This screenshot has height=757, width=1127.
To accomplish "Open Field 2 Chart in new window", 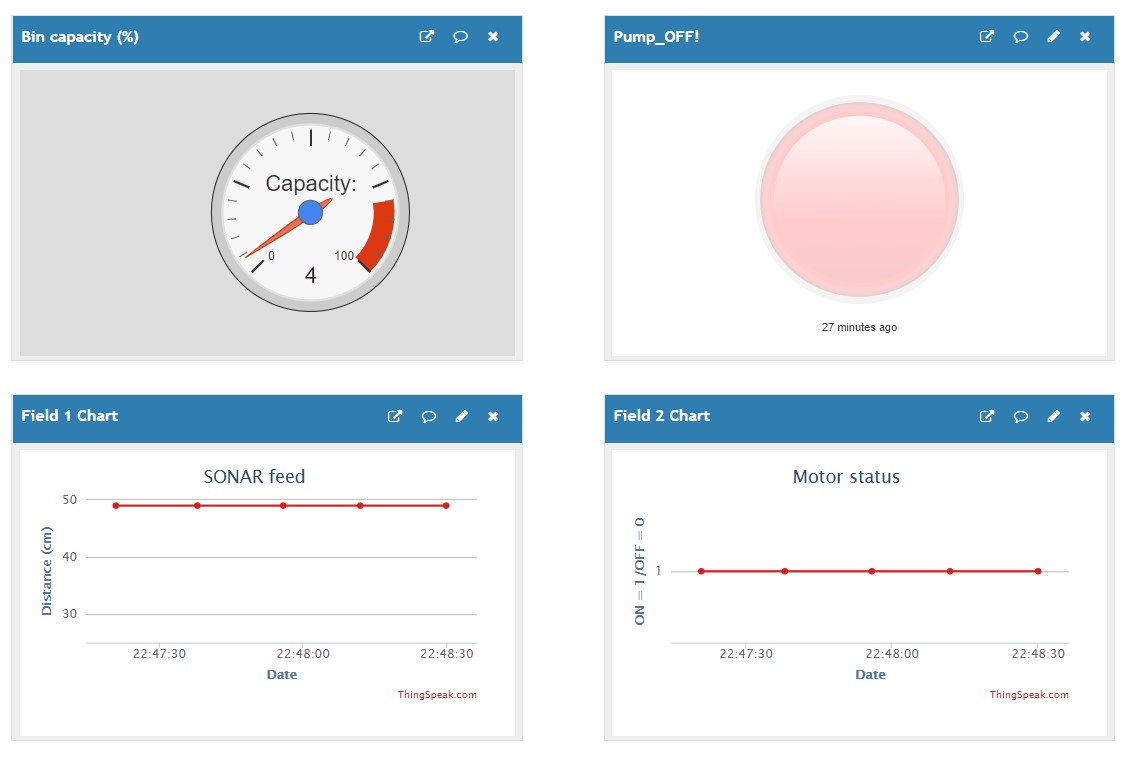I will (987, 416).
